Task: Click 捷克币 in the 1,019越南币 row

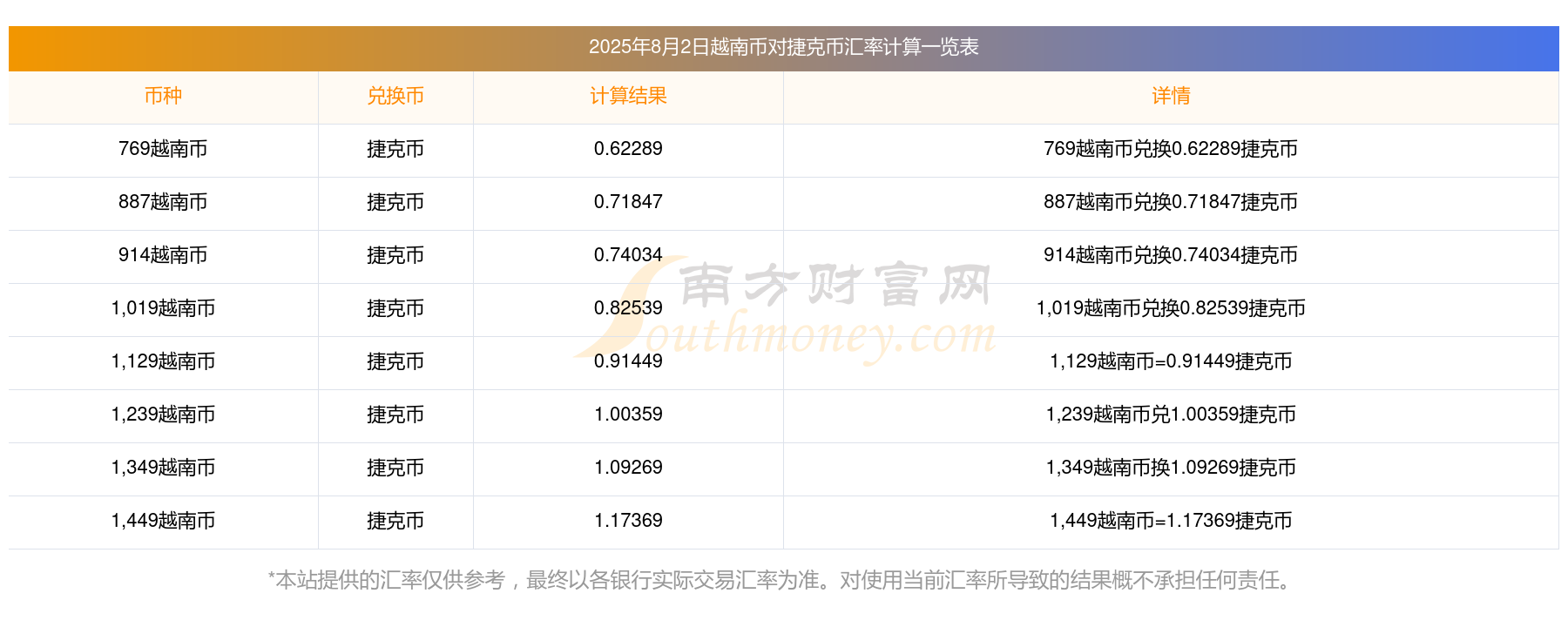Action: pyautogui.click(x=395, y=308)
